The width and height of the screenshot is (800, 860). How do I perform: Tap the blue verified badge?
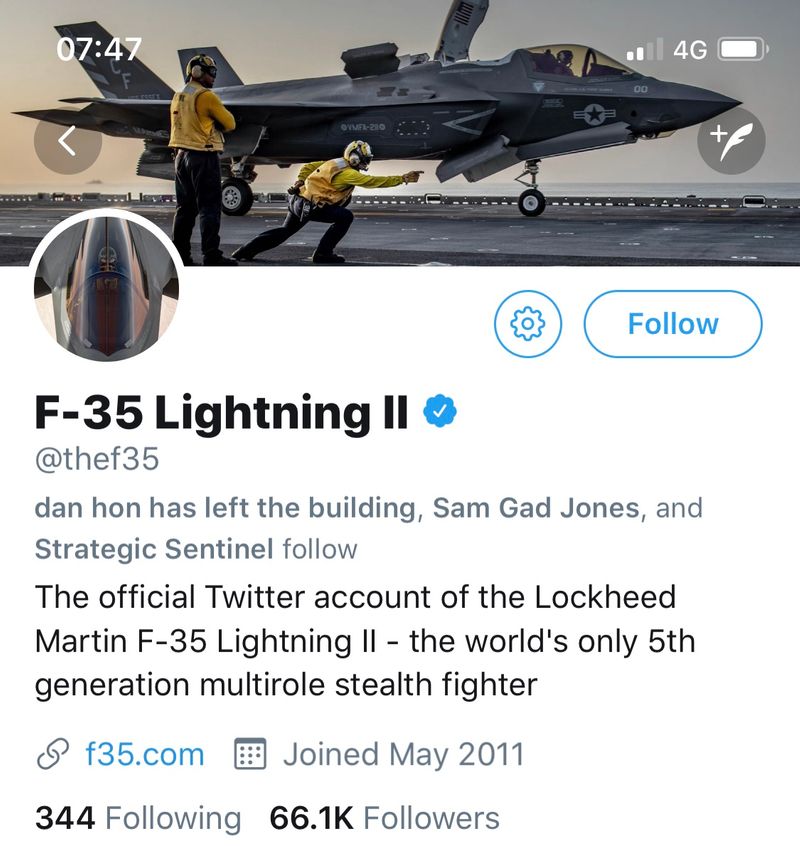click(441, 411)
